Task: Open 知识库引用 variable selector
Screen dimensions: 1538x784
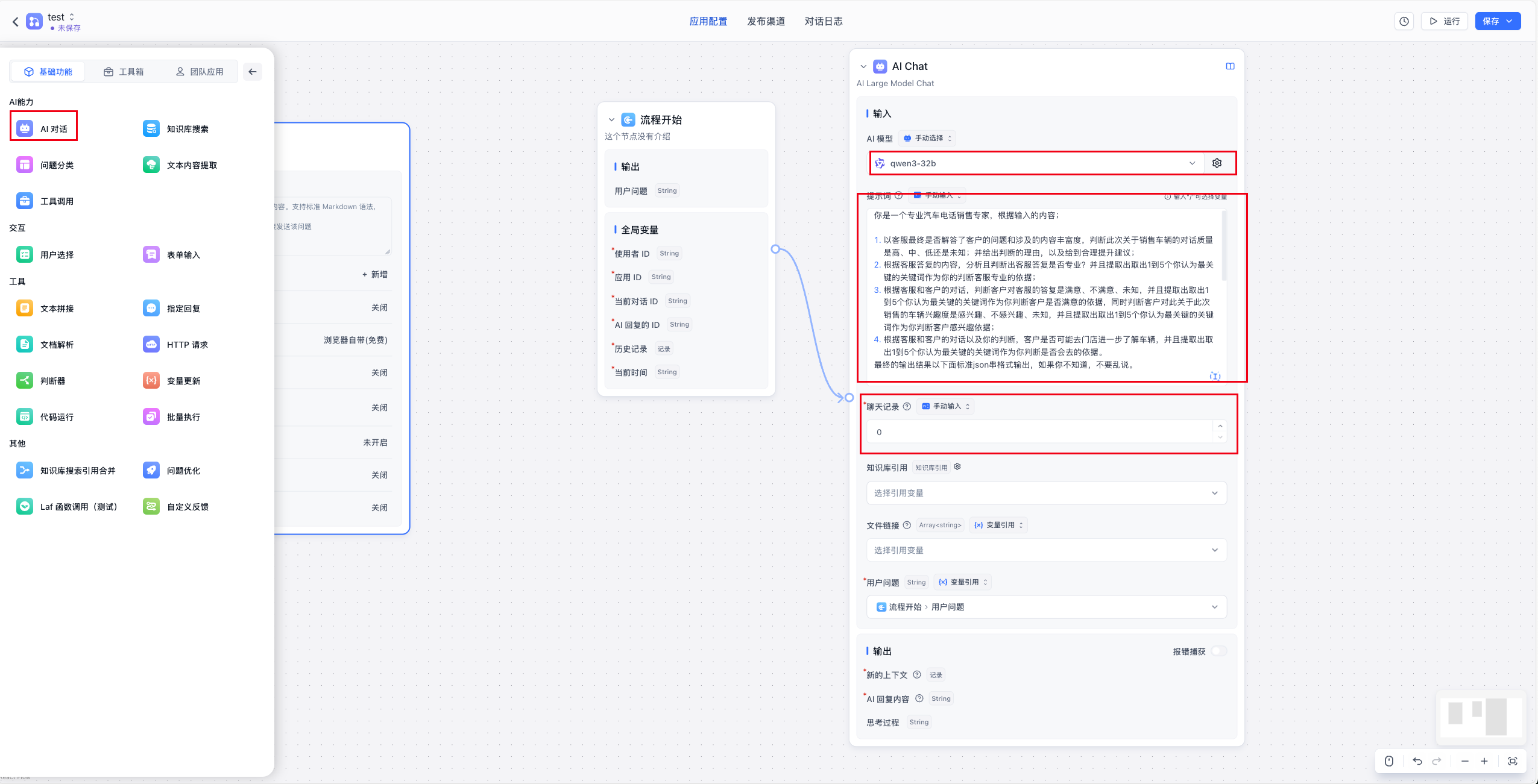Action: point(1046,492)
